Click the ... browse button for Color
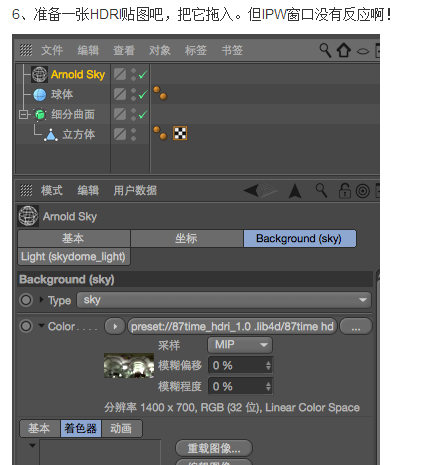This screenshot has height=465, width=435. click(356, 326)
